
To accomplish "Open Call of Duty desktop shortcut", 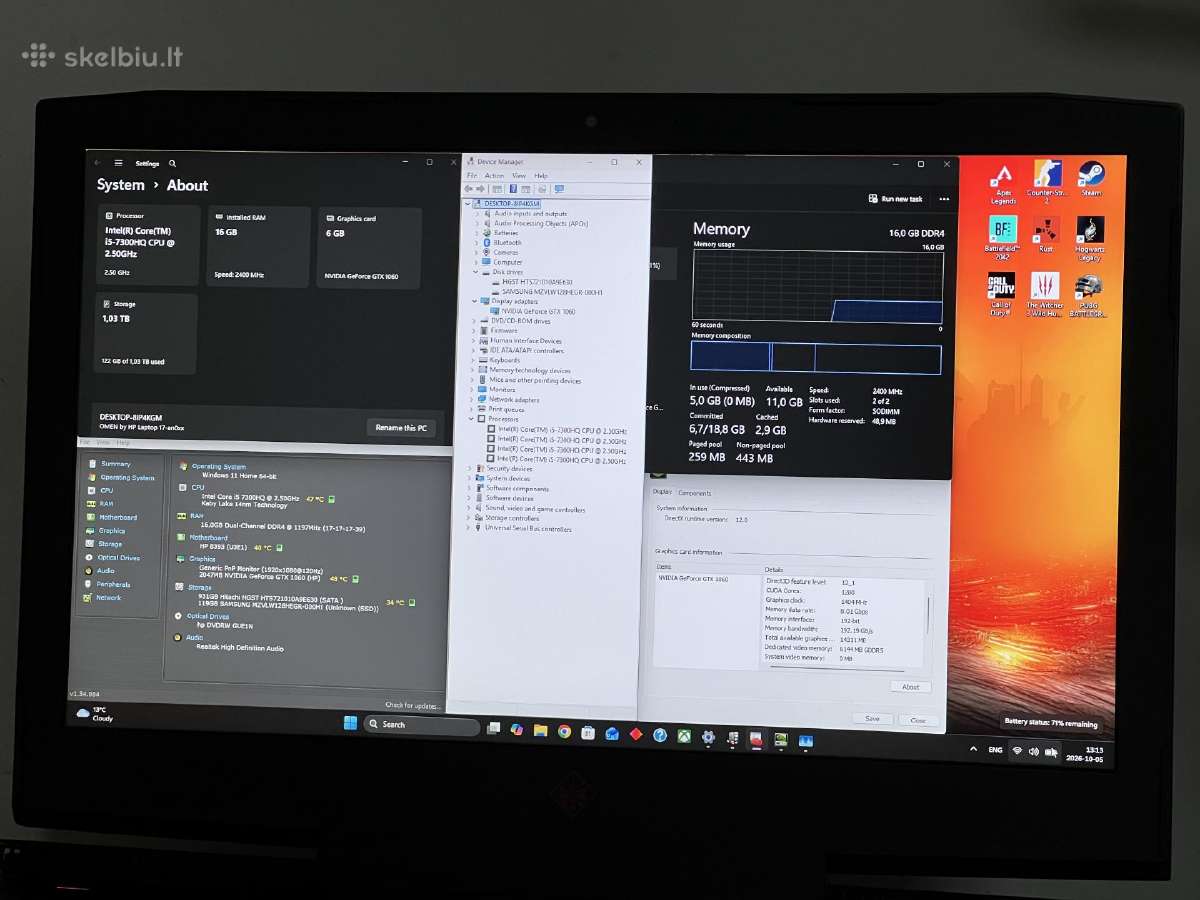I will click(1002, 294).
